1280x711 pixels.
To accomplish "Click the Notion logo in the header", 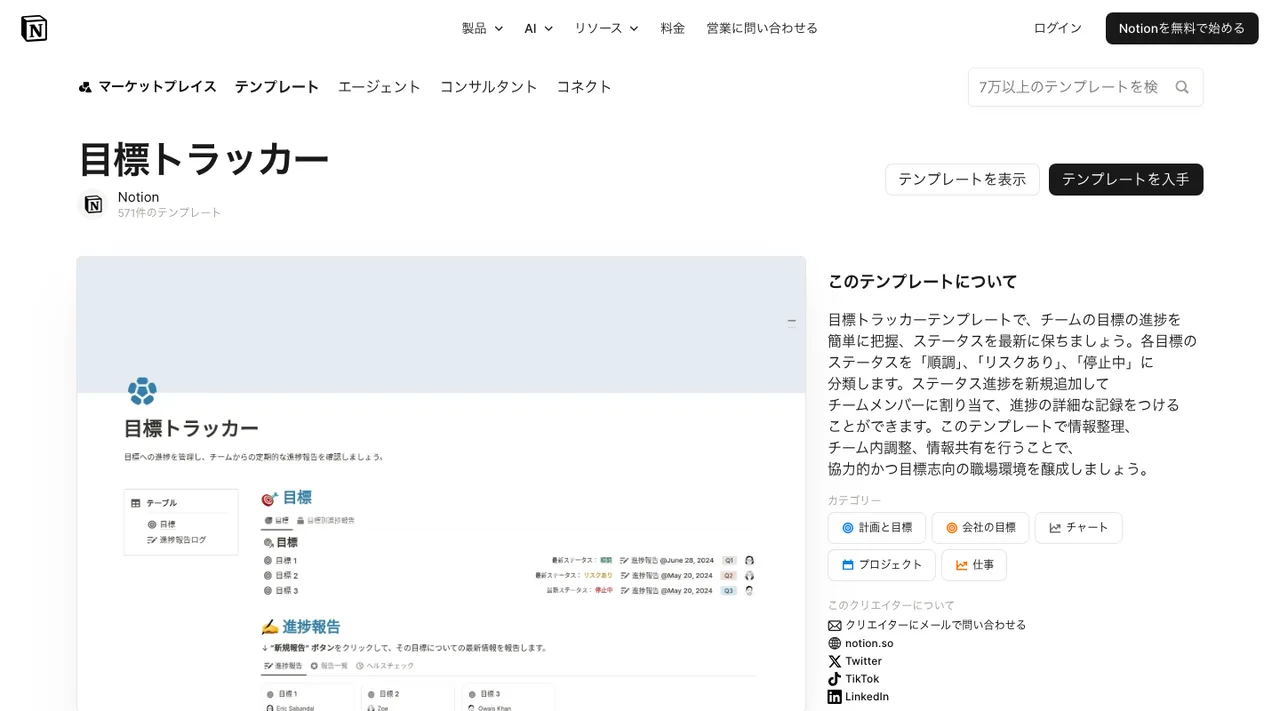I will coord(34,28).
